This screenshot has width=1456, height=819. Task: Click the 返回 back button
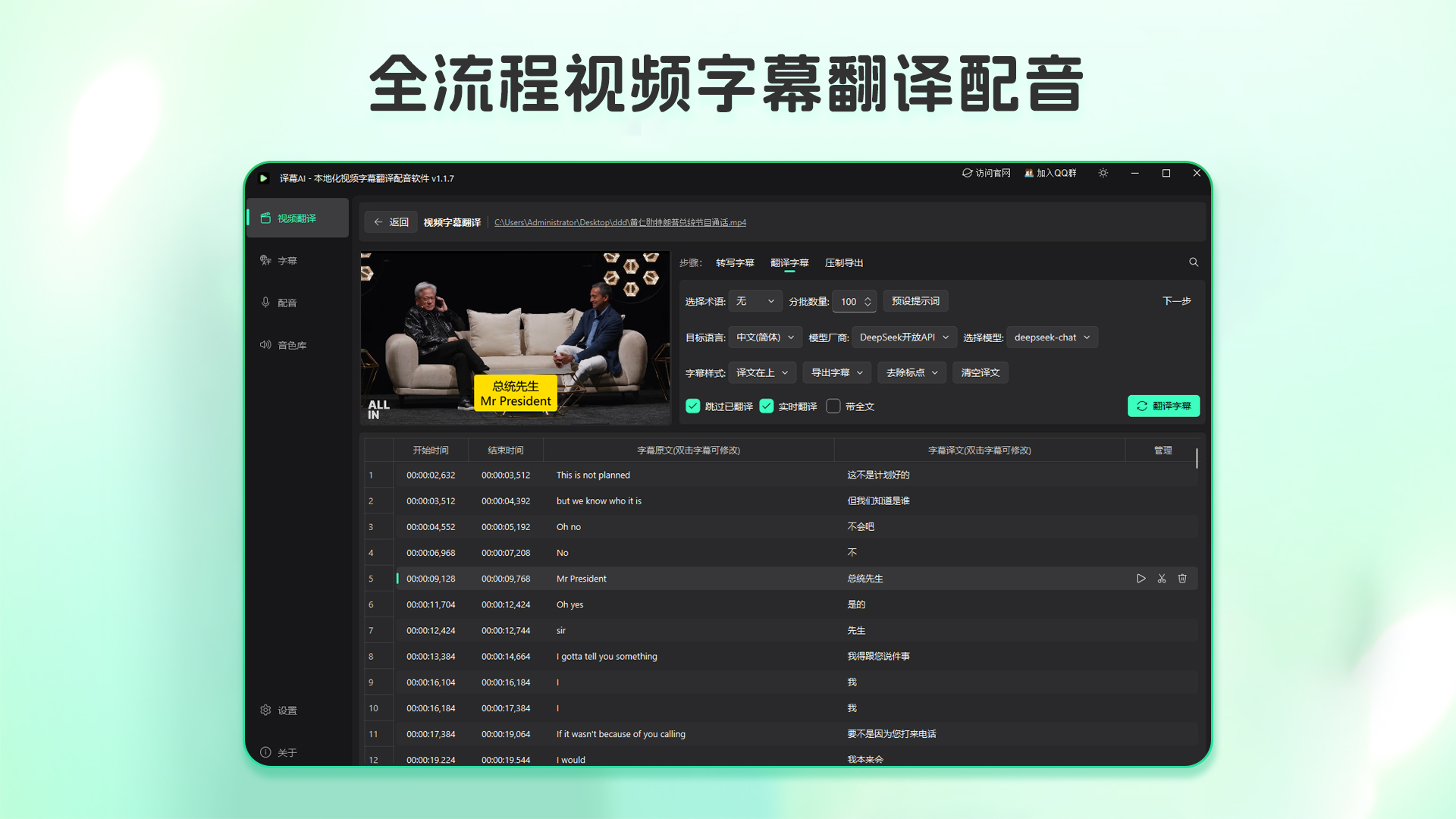391,222
